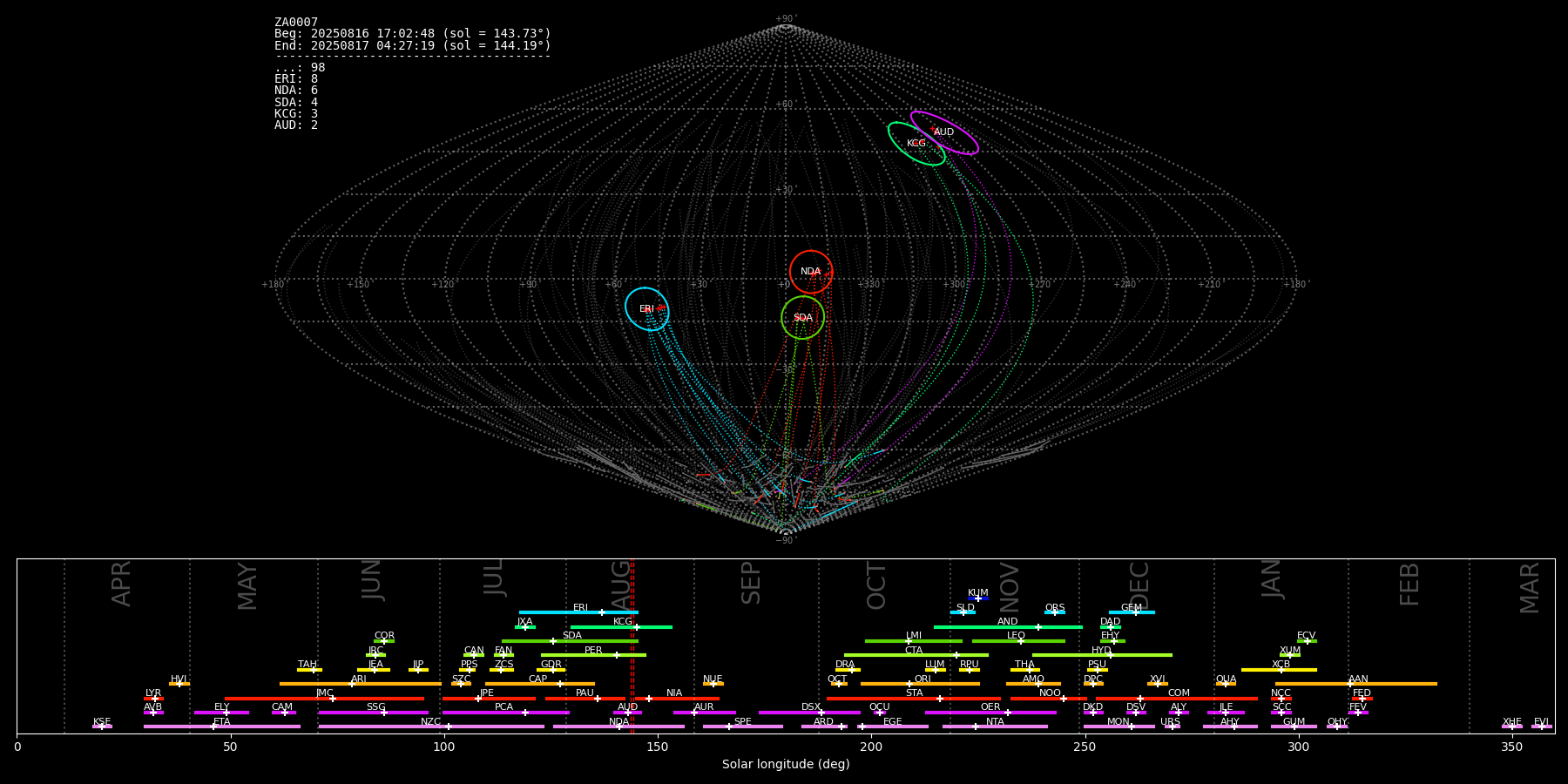Click the cyan ERI radiant circle on the sky map
The height and width of the screenshot is (784, 1568).
click(646, 309)
